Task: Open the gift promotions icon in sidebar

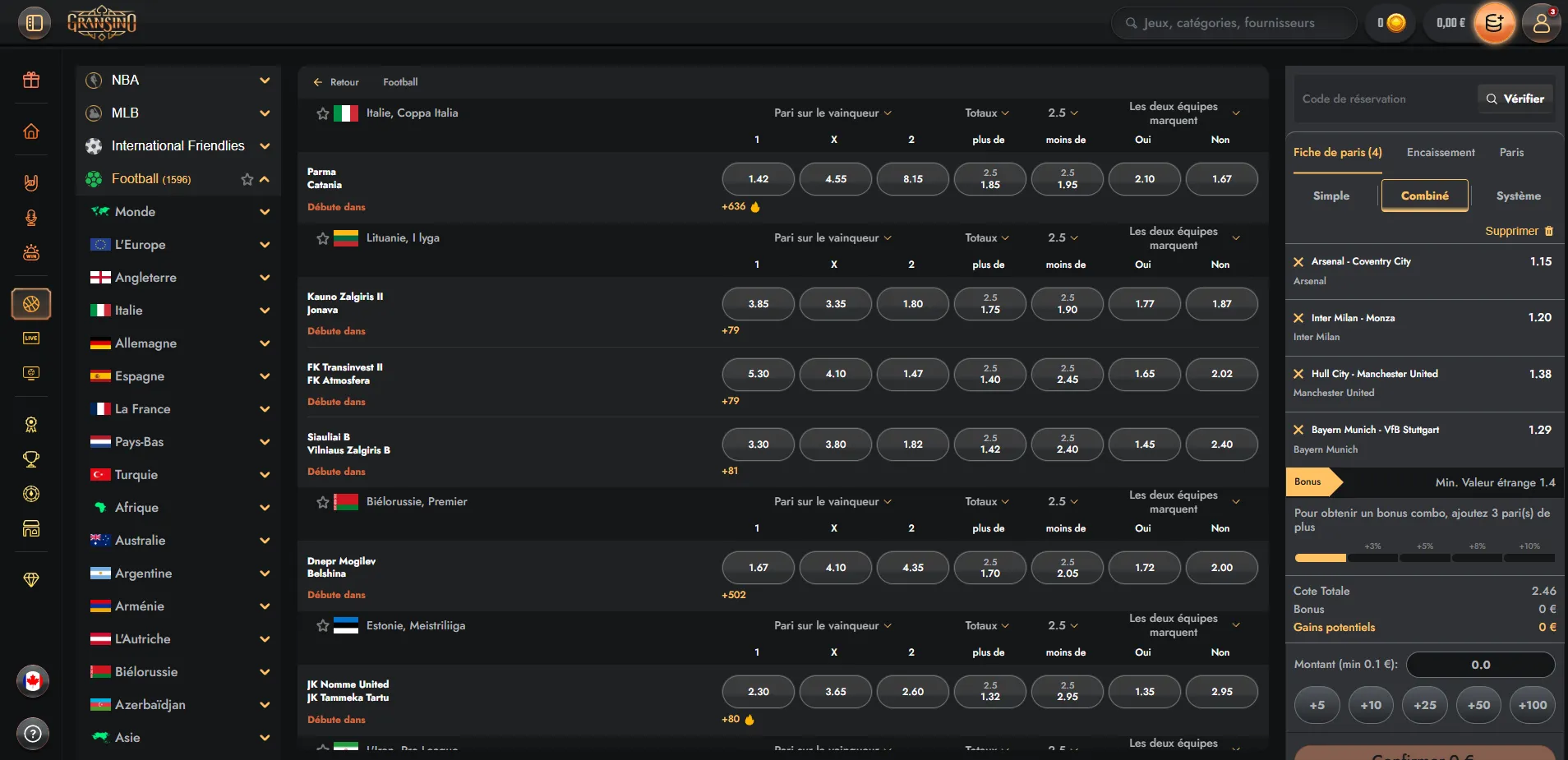Action: [31, 80]
